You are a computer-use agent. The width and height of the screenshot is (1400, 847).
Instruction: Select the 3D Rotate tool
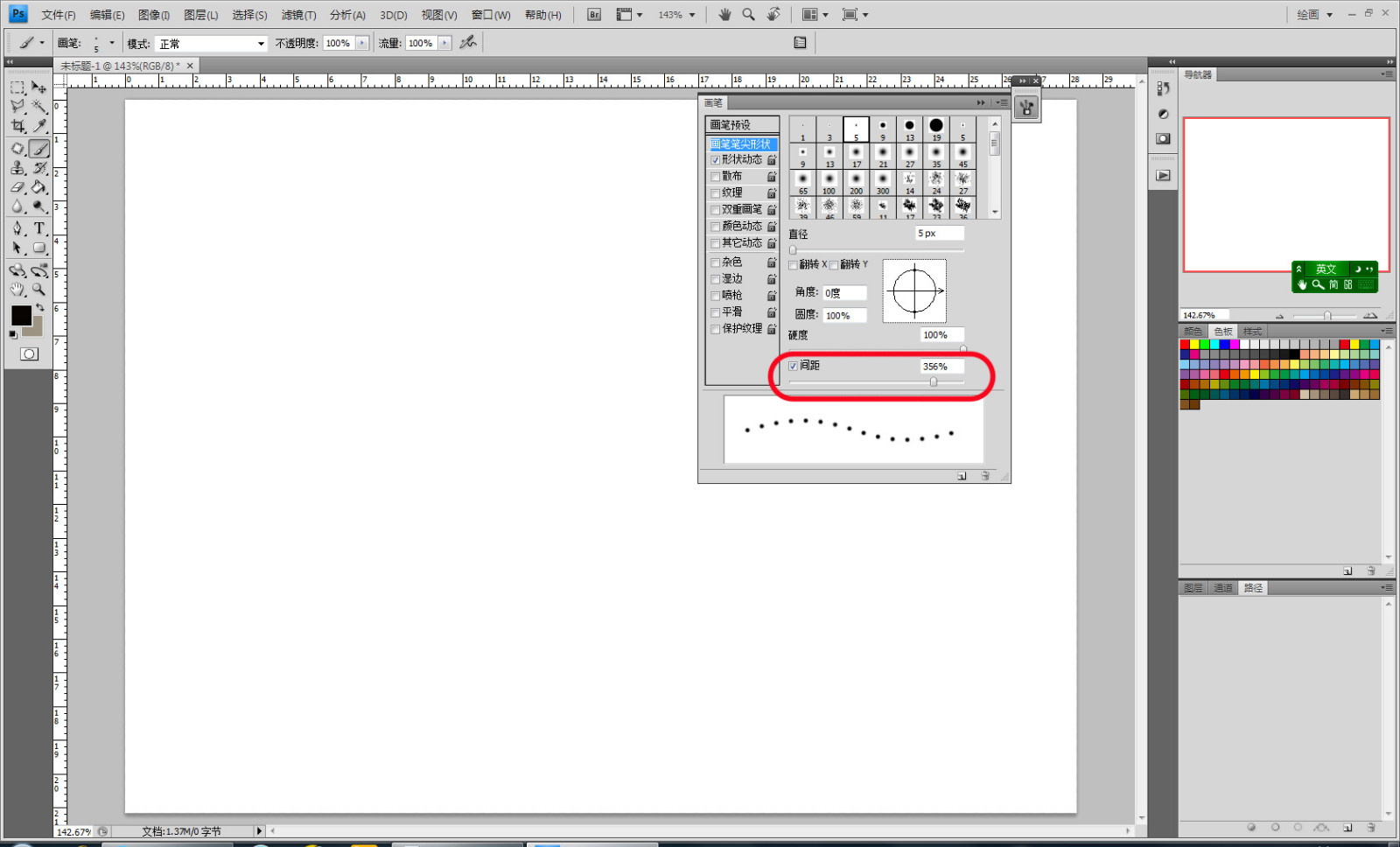17,270
